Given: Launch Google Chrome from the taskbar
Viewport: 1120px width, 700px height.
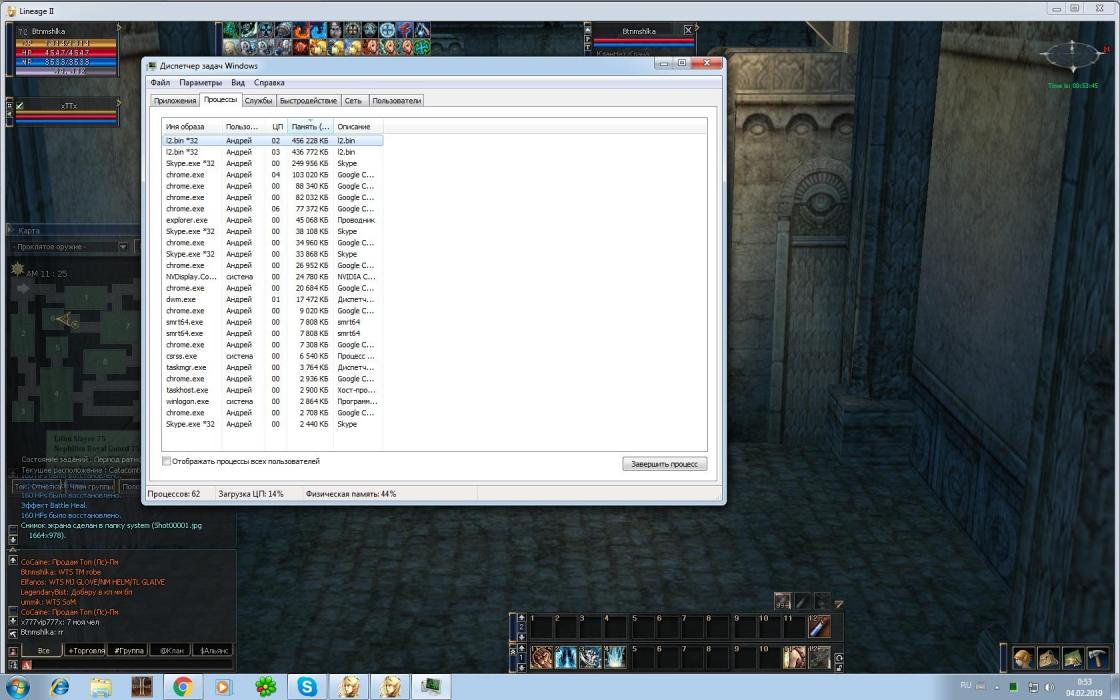Looking at the screenshot, I should pyautogui.click(x=182, y=687).
